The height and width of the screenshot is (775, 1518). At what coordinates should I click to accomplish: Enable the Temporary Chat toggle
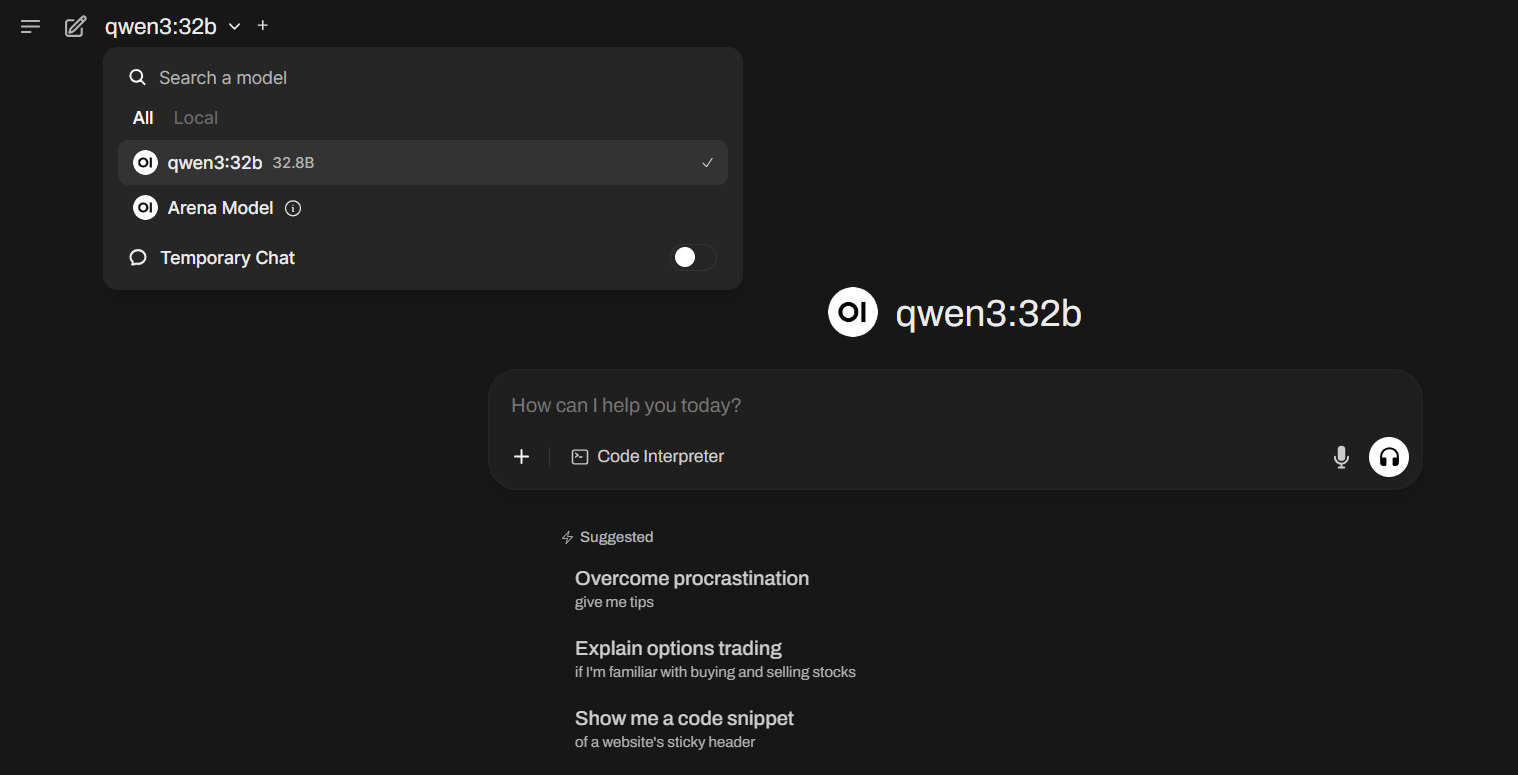(x=693, y=258)
